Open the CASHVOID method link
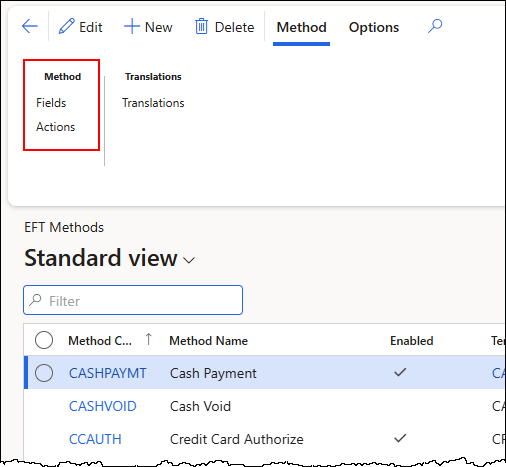 103,406
